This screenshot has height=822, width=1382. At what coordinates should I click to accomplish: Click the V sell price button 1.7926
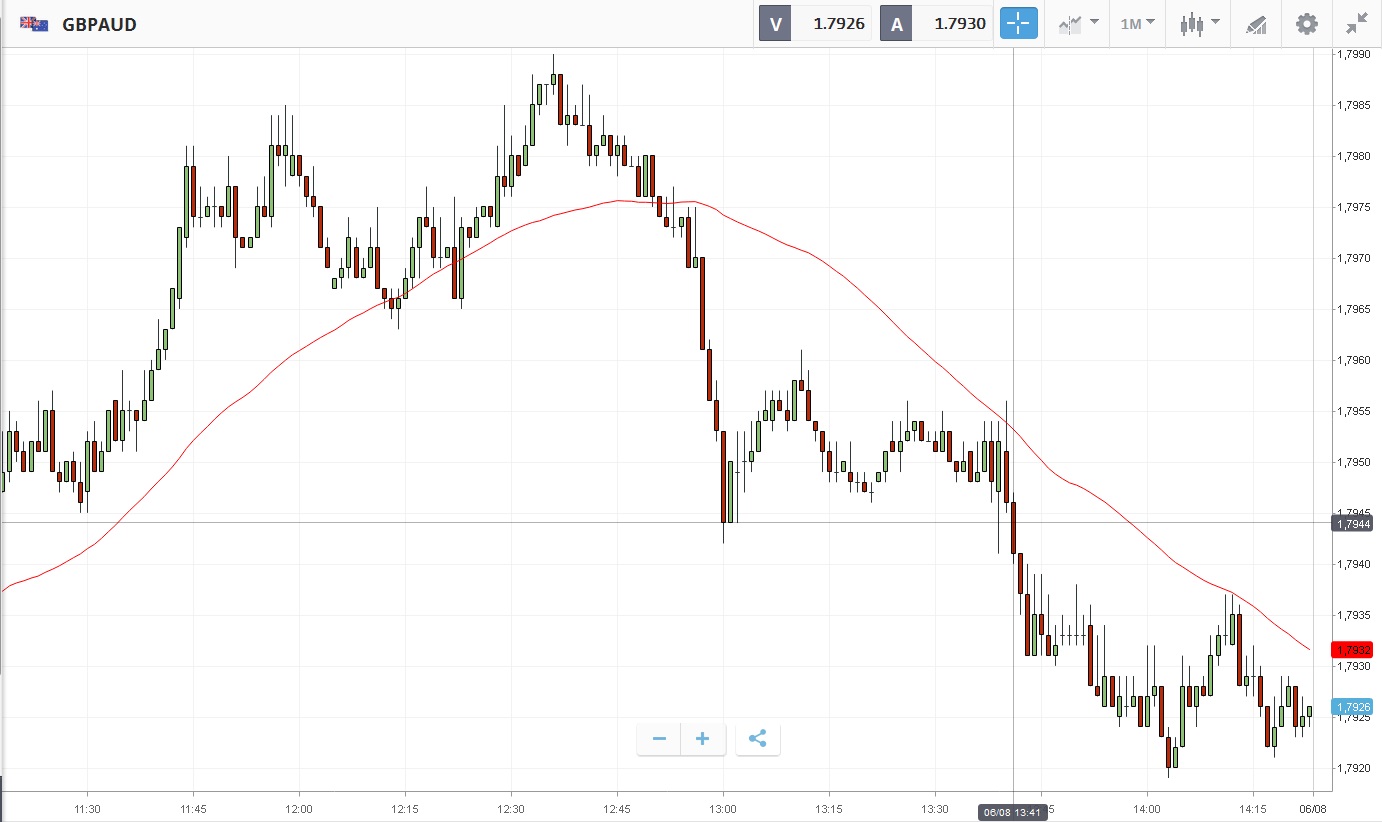[x=815, y=24]
